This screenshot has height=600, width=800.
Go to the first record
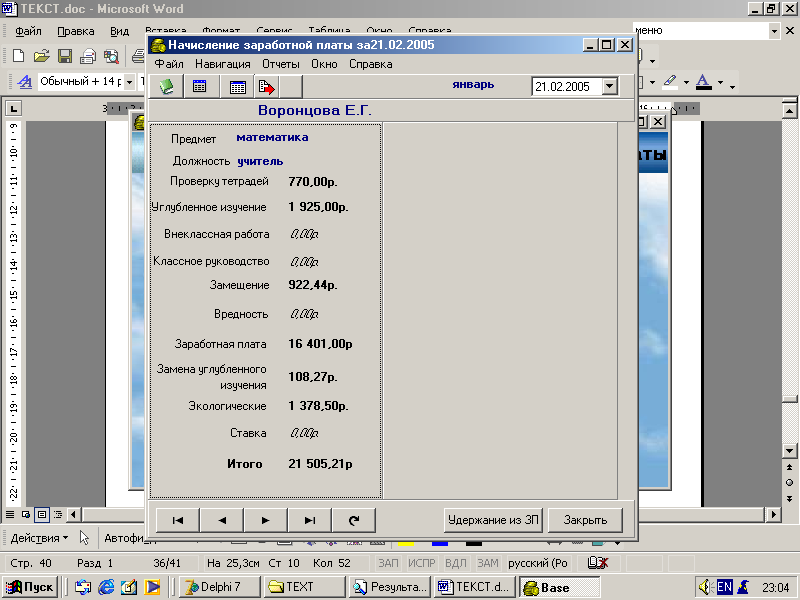point(178,520)
